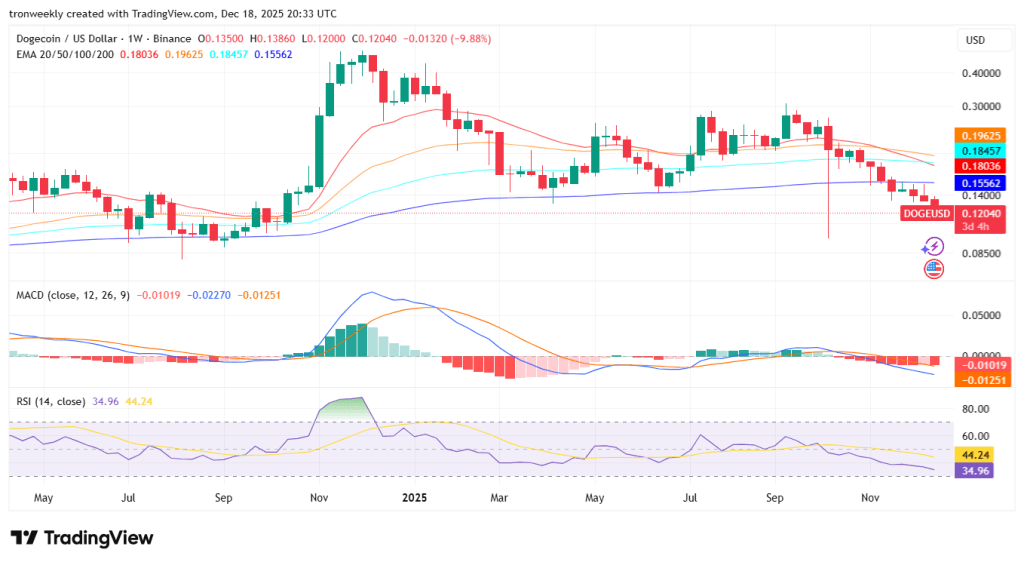This screenshot has width=1024, height=565.
Task: Click the 2025 time axis label
Action: pos(414,498)
